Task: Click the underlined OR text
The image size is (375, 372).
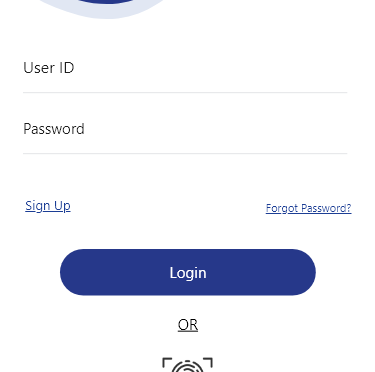Action: [x=188, y=325]
